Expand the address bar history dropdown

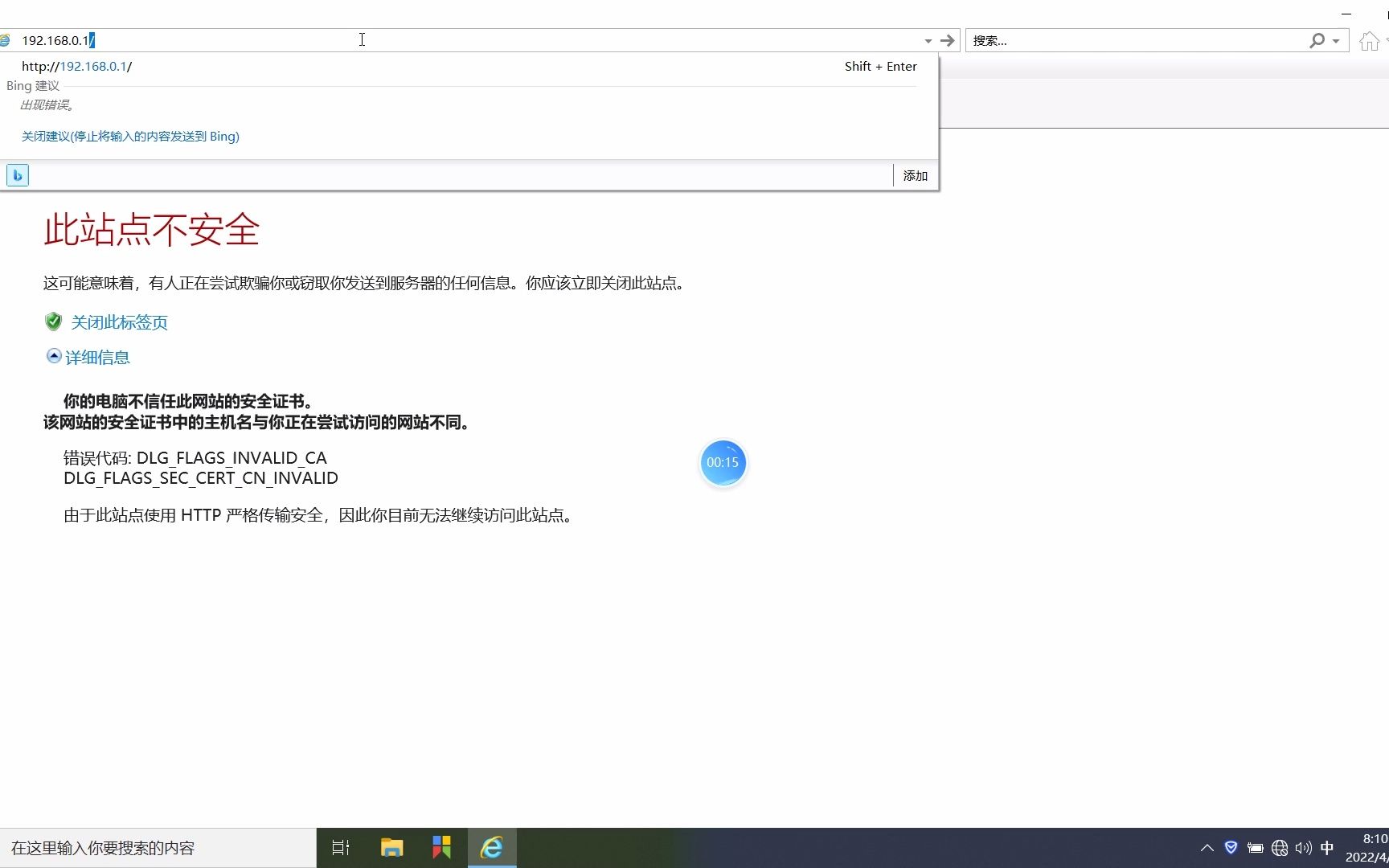click(928, 40)
